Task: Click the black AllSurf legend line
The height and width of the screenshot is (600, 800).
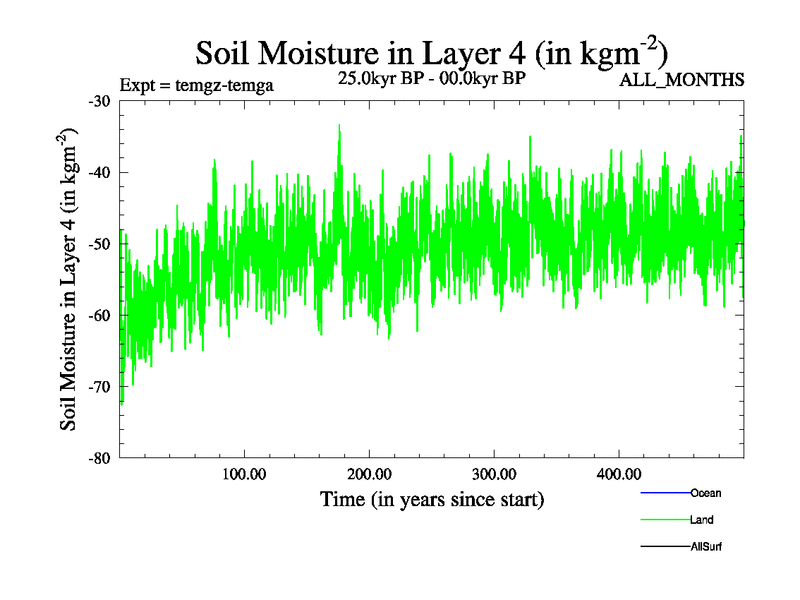Action: click(664, 547)
